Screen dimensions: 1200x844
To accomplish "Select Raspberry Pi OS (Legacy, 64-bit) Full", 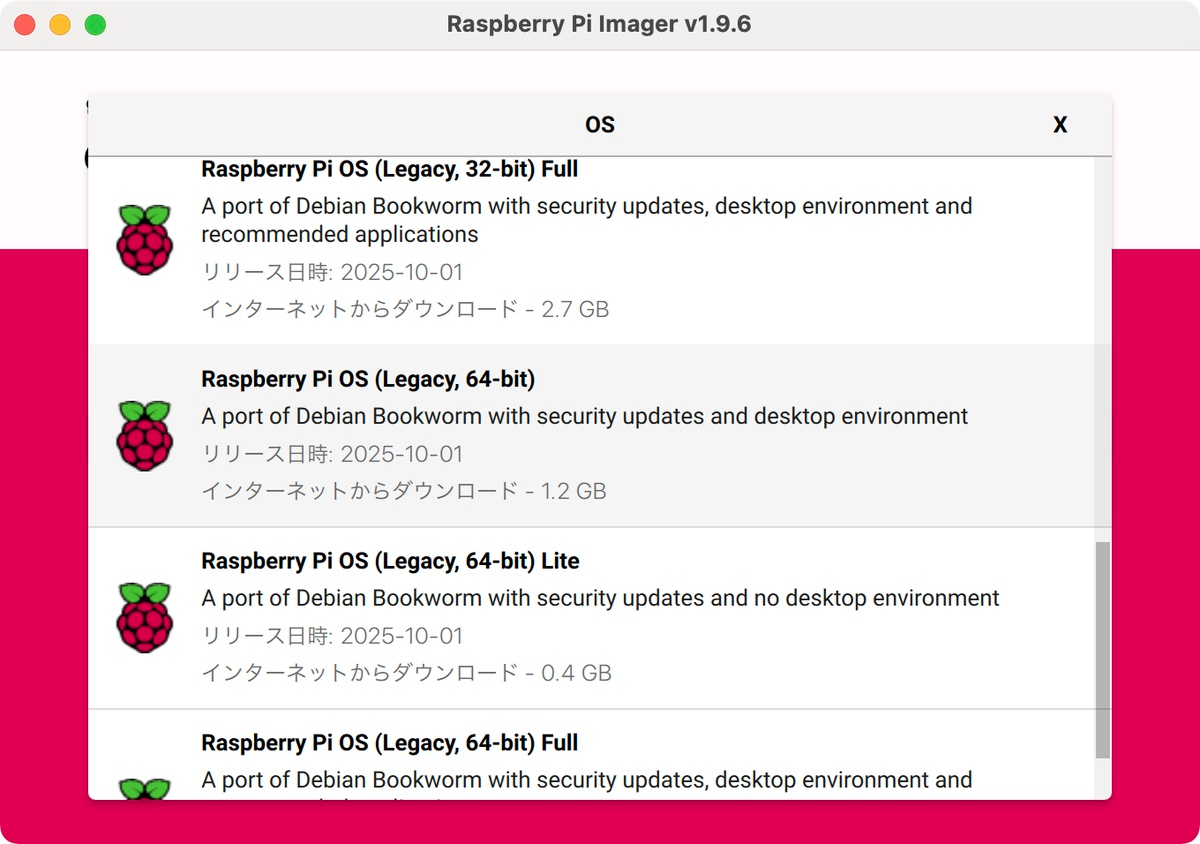I will (x=592, y=754).
